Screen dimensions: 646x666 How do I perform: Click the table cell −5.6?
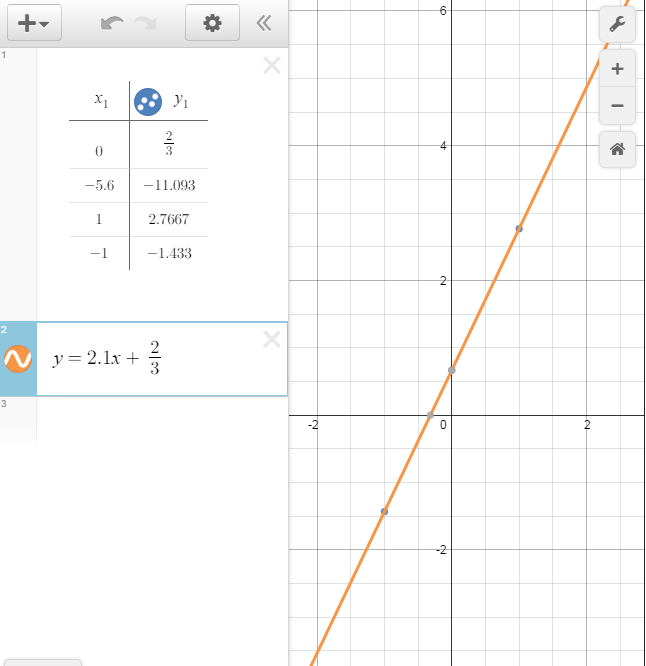[99, 186]
